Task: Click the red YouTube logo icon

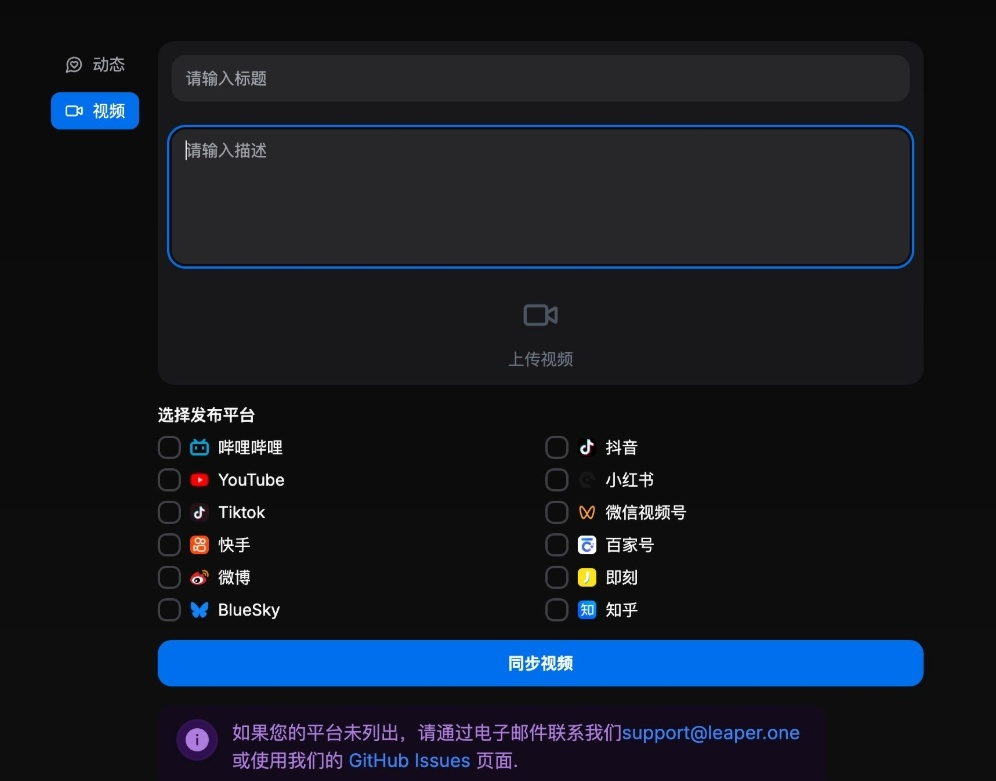Action: [x=199, y=480]
